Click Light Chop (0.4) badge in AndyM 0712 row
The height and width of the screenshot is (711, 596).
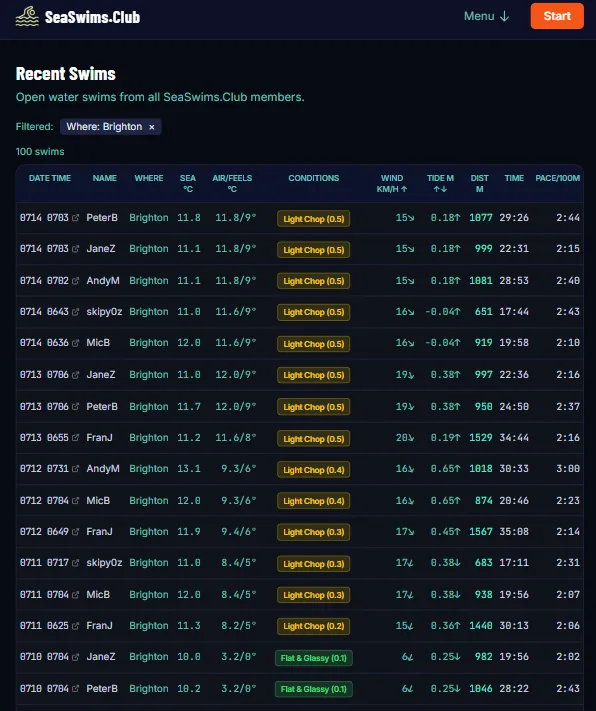[x=313, y=470]
